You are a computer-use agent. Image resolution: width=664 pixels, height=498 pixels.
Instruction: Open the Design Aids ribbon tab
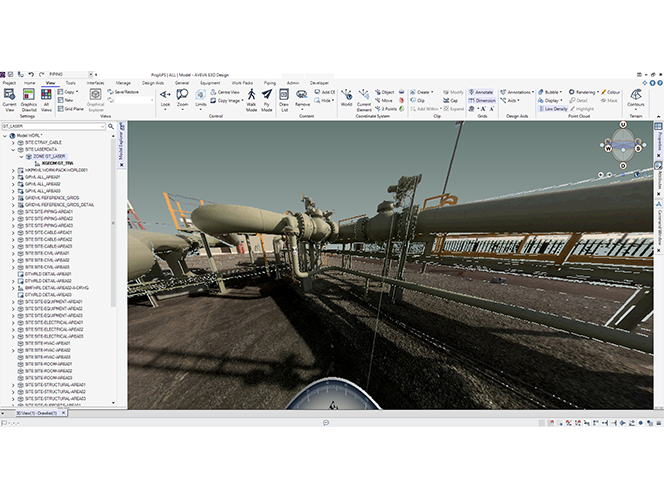point(153,83)
